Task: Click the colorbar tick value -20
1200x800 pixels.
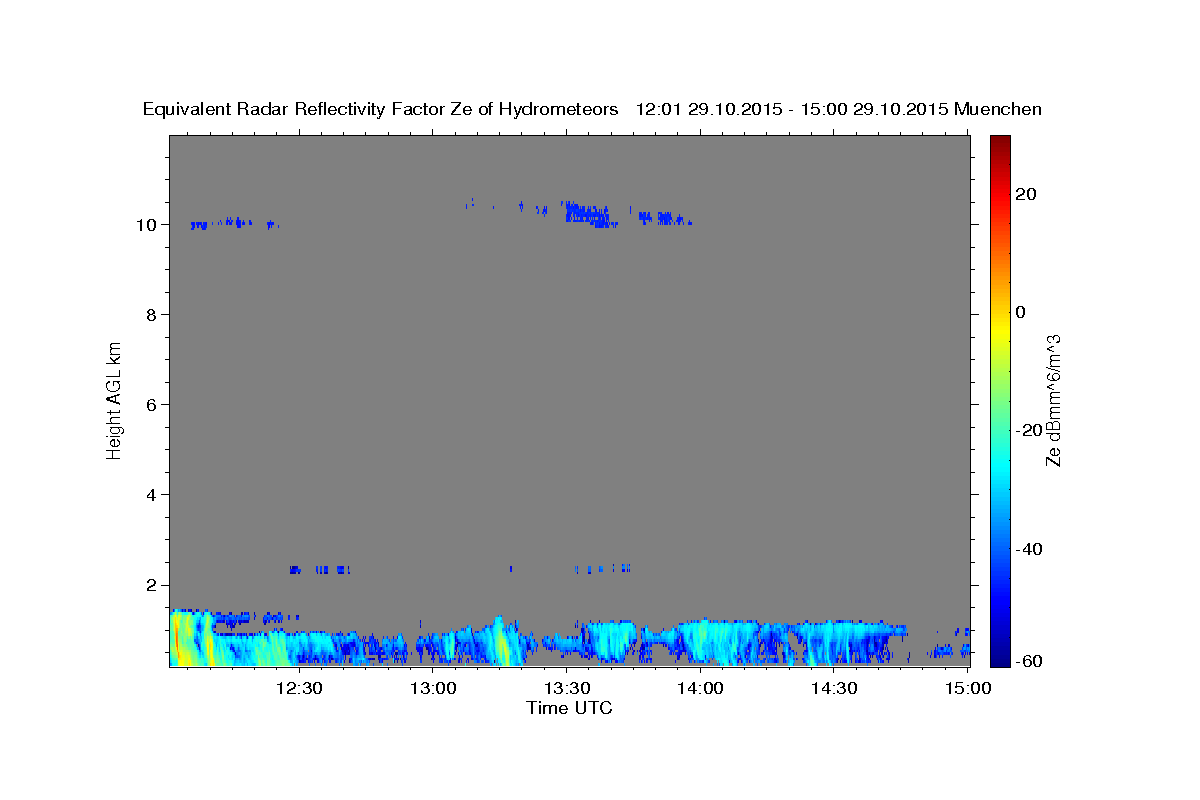Action: coord(1027,430)
